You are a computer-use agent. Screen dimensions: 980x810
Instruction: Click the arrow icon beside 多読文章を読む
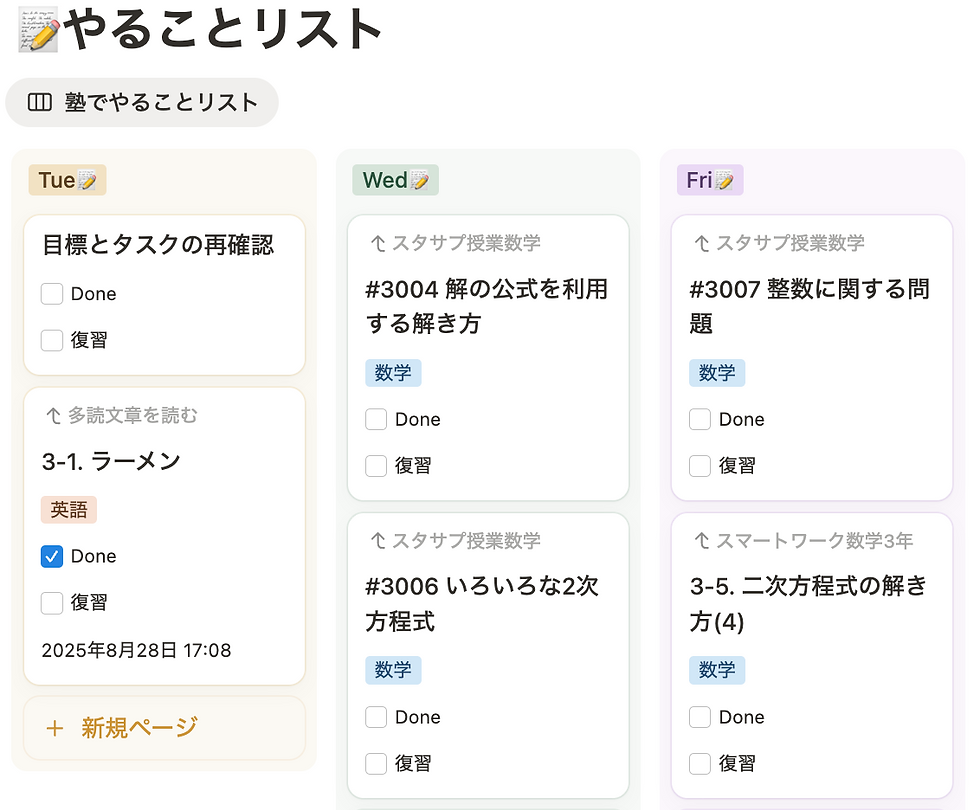click(53, 415)
